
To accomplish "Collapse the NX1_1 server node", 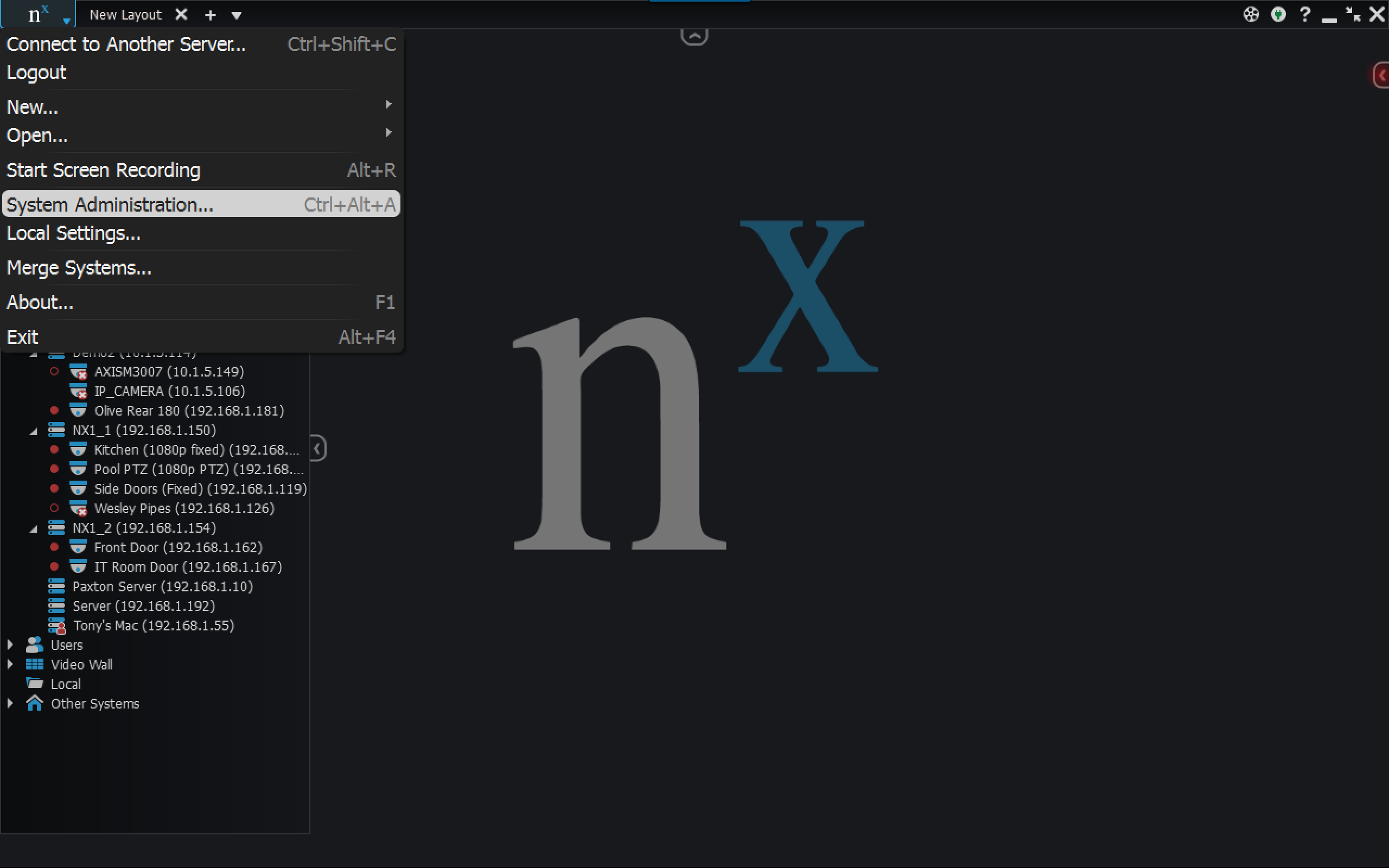I will (33, 431).
